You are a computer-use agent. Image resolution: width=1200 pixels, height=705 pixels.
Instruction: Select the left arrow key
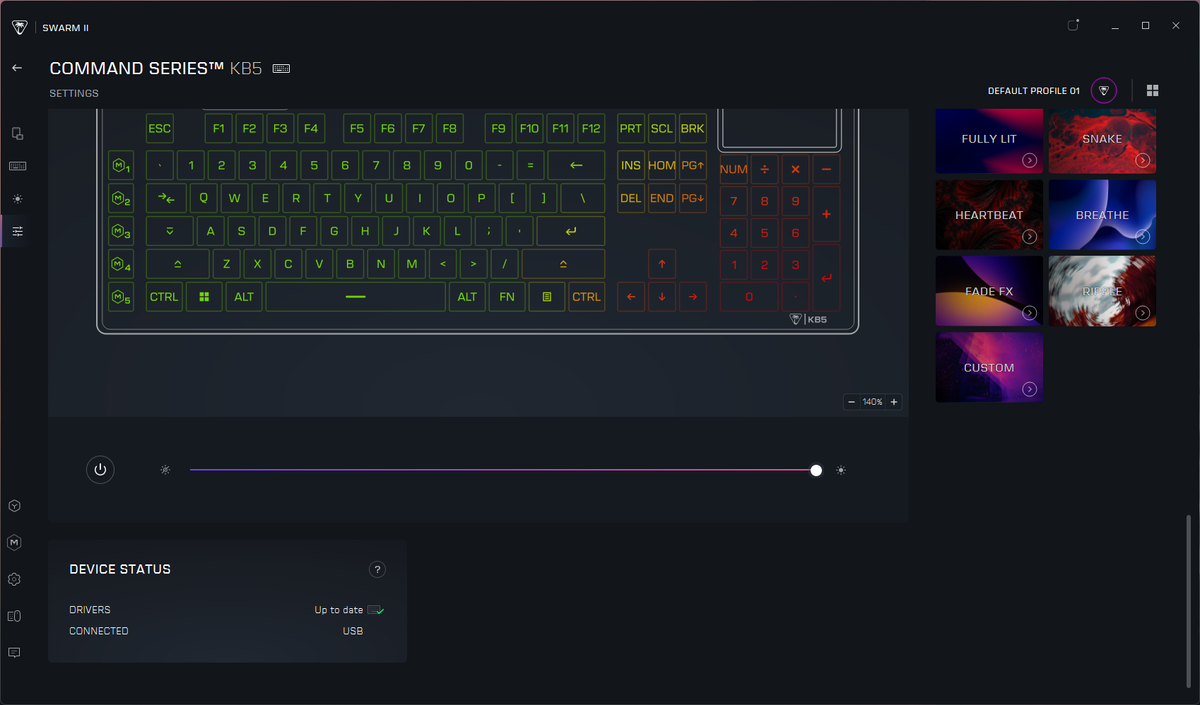[x=631, y=297]
